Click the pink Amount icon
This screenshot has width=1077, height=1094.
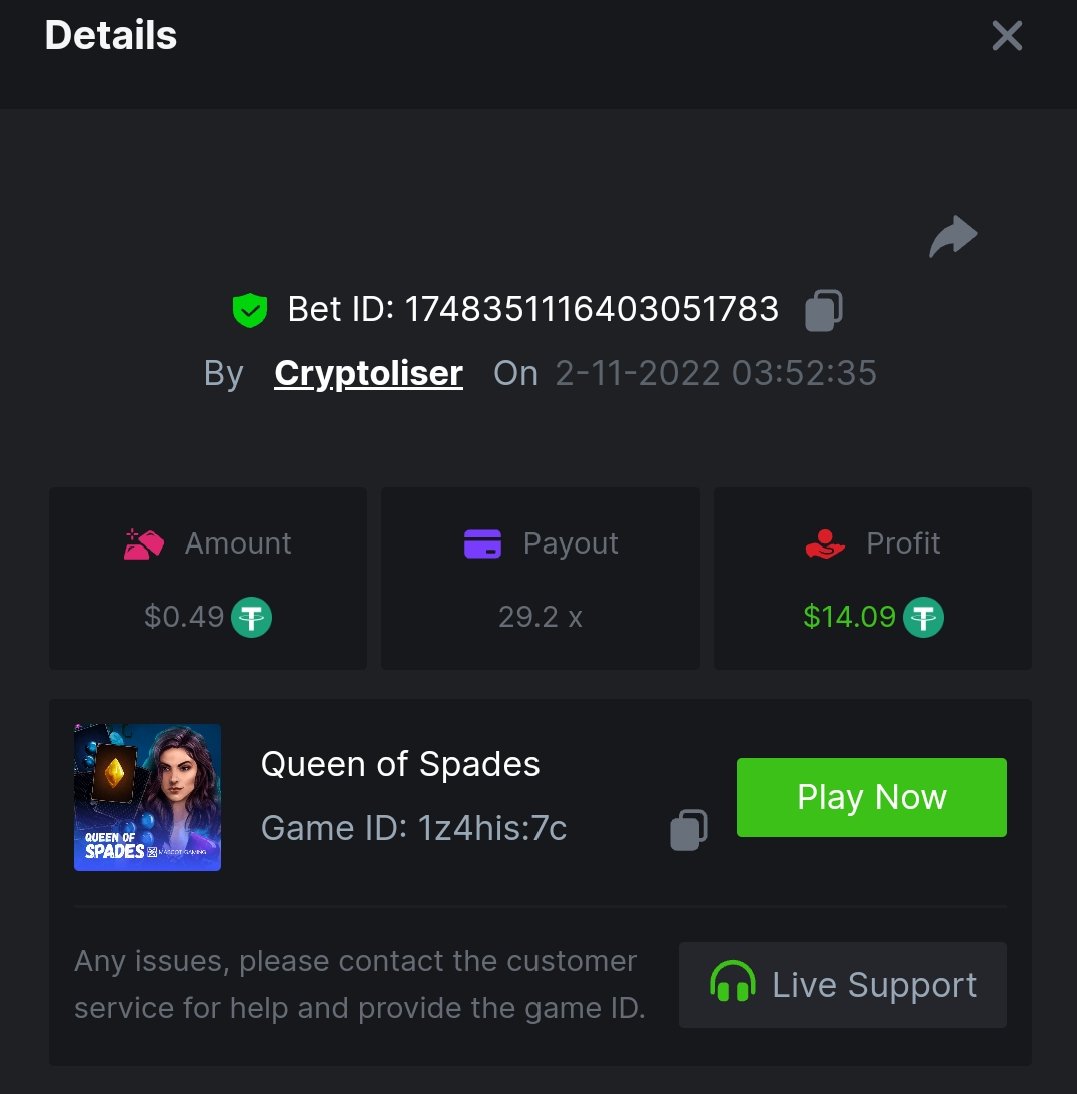[143, 544]
